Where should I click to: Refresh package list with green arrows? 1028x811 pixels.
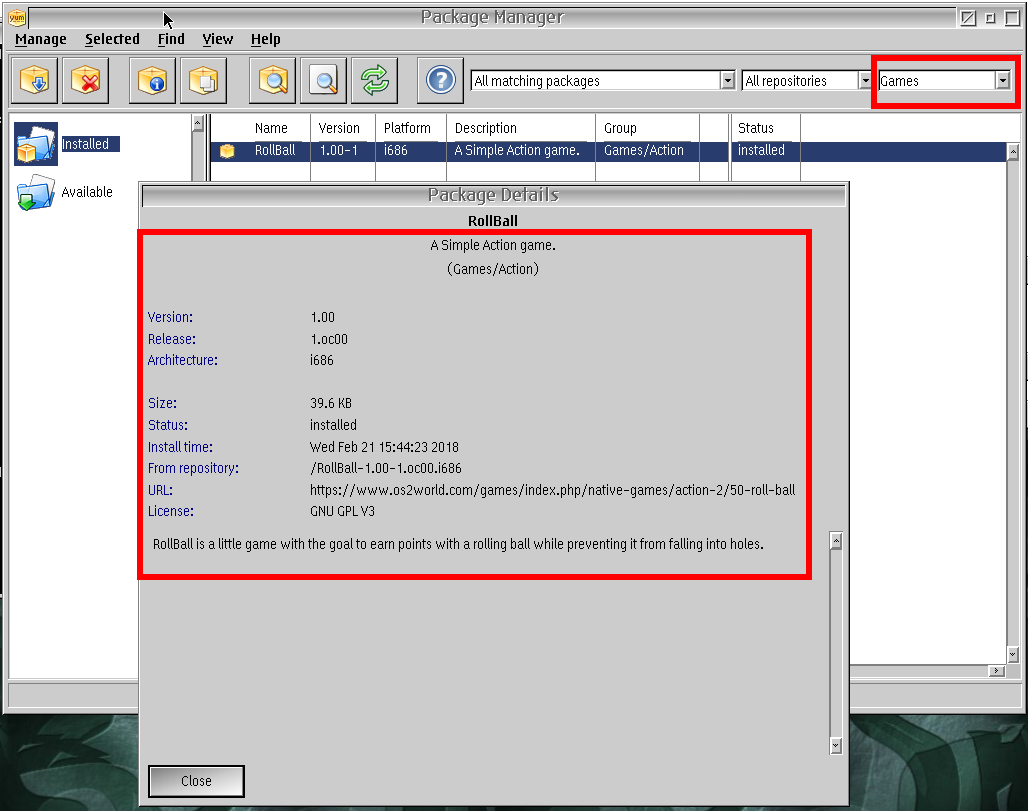point(374,81)
